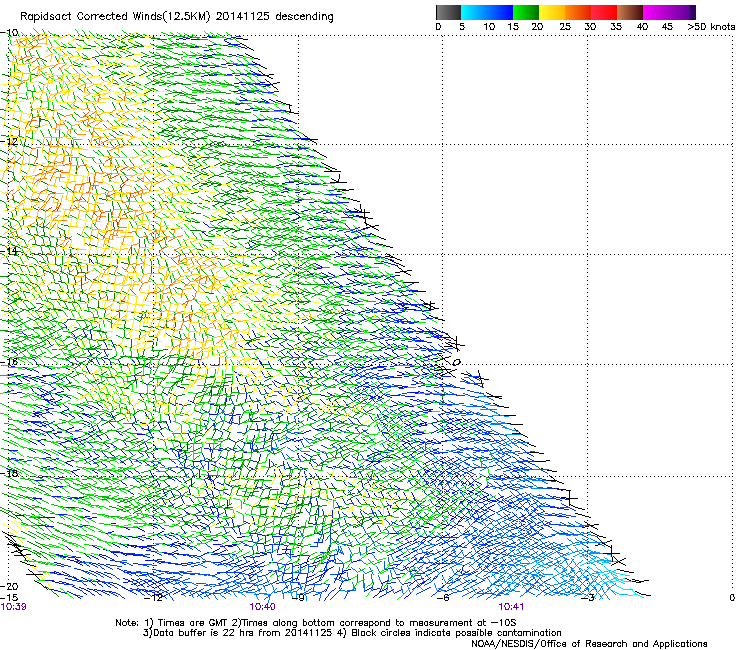Click the purple 10:39 time marker
The height and width of the screenshot is (650, 740).
click(x=14, y=607)
